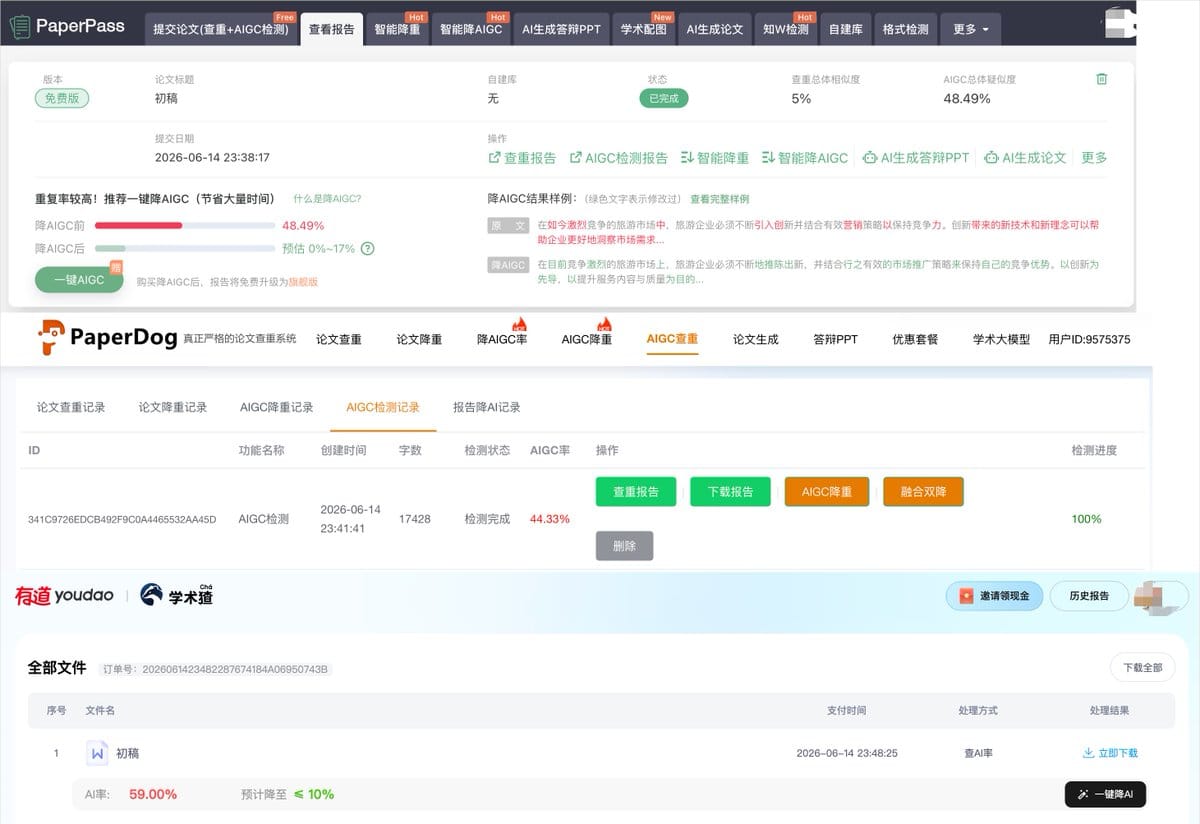Select AIGC查重 in PaperDog menu

pyautogui.click(x=672, y=339)
